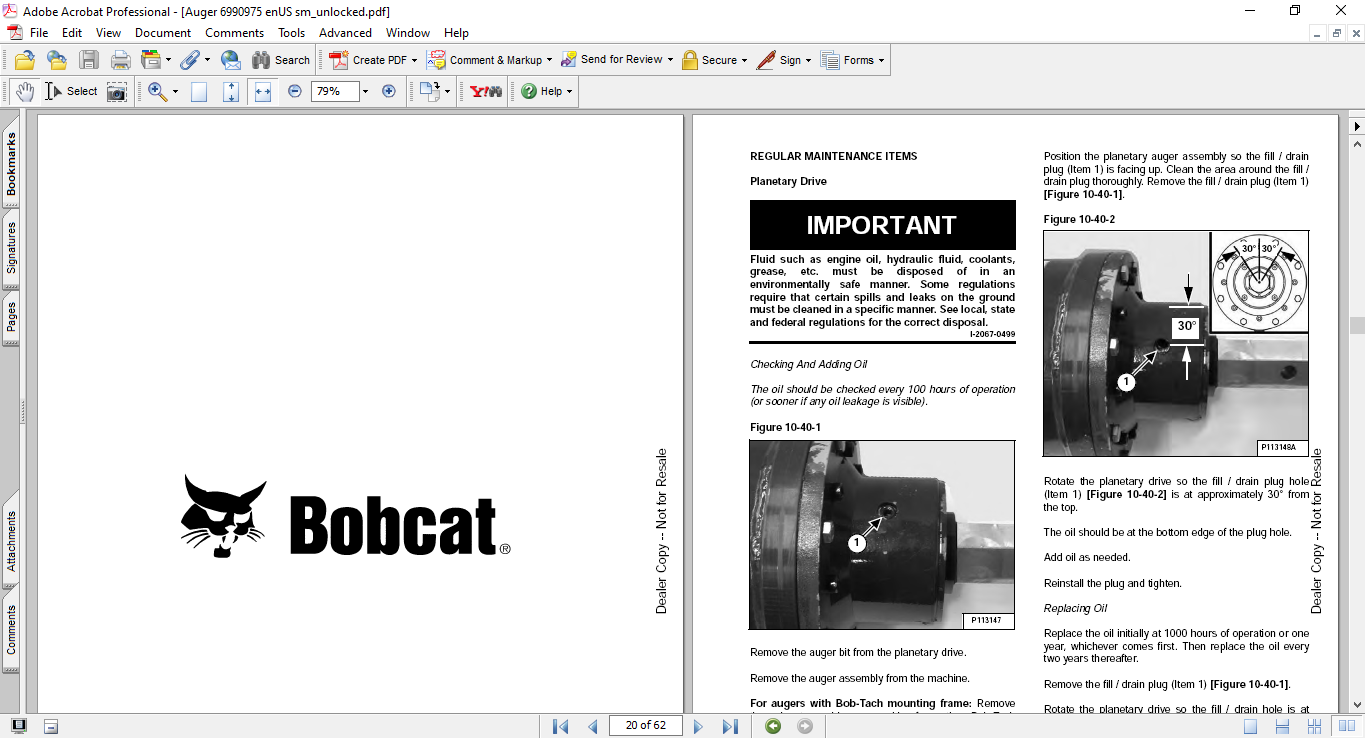Click the paperclip Attach File icon
The width and height of the screenshot is (1365, 738).
[189, 60]
